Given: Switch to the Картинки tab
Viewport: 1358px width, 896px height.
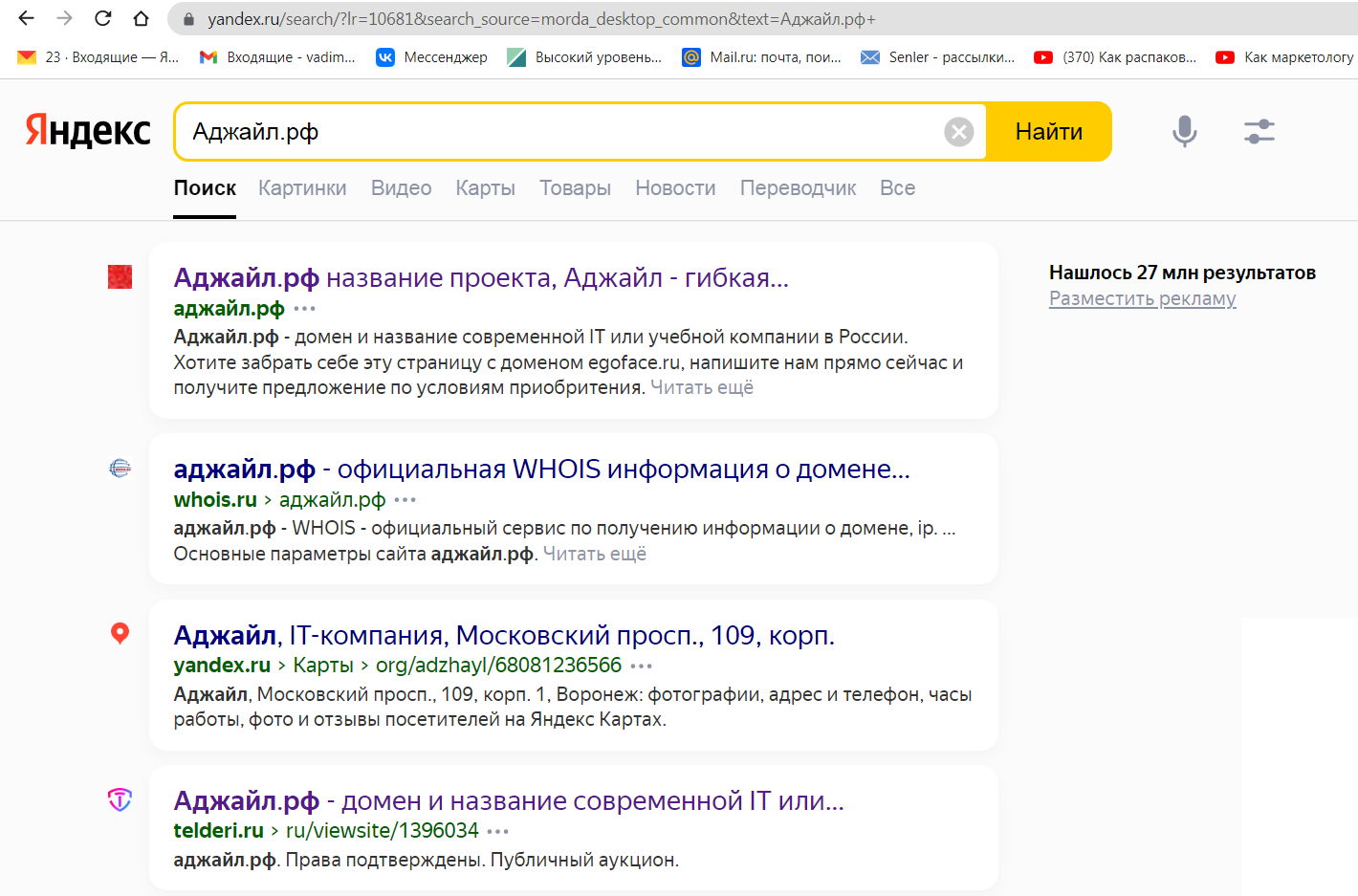Looking at the screenshot, I should (x=302, y=188).
